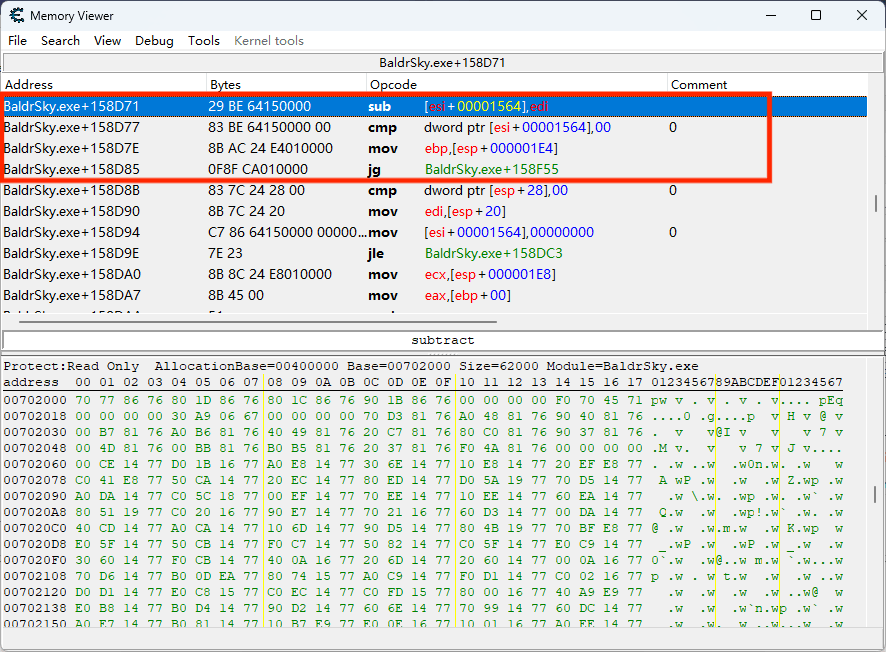Screen dimensions: 886x652
Task: Click the Opcode column header
Action: click(516, 85)
